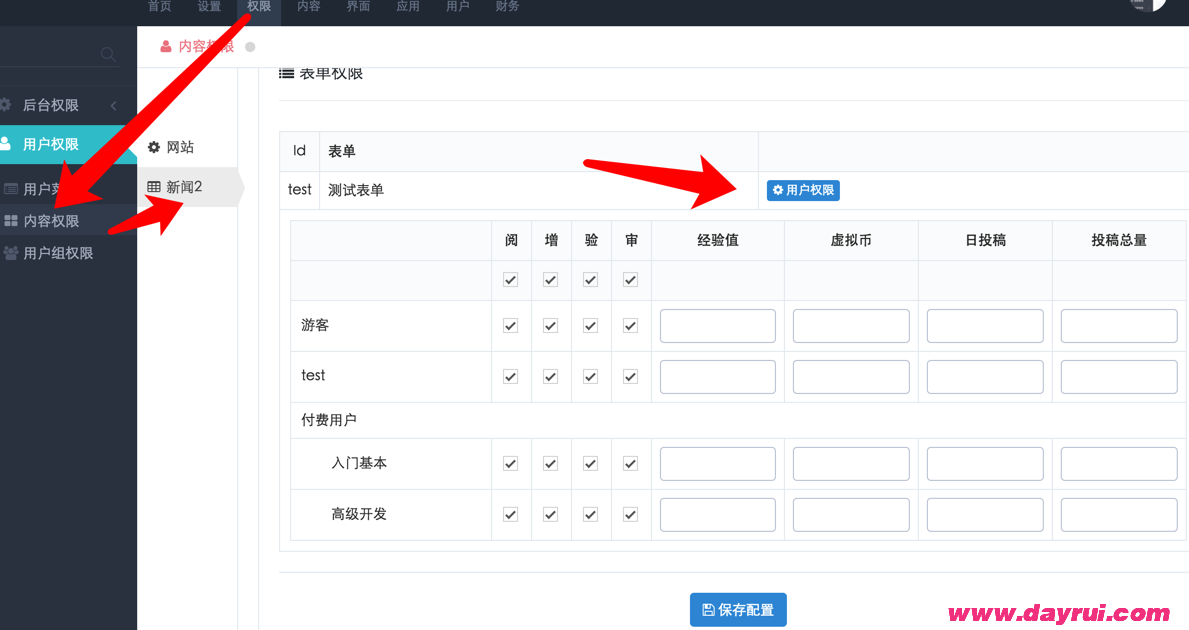Click the group icon beside 用户组权限
This screenshot has width=1189, height=630.
point(11,253)
